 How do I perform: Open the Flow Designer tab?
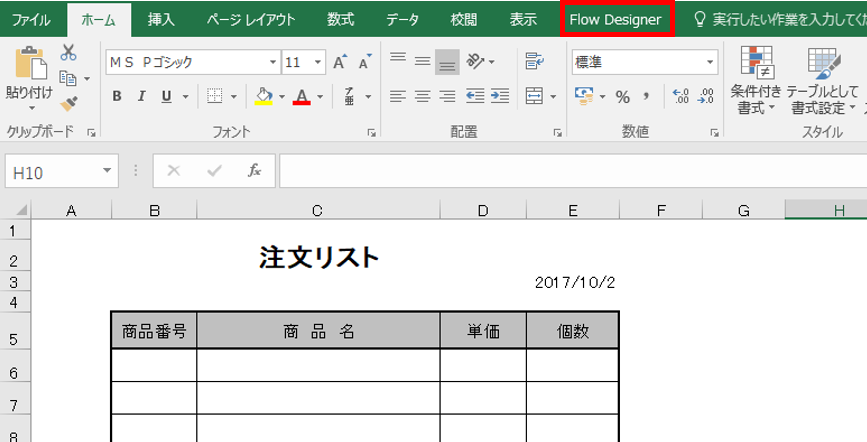coord(615,20)
